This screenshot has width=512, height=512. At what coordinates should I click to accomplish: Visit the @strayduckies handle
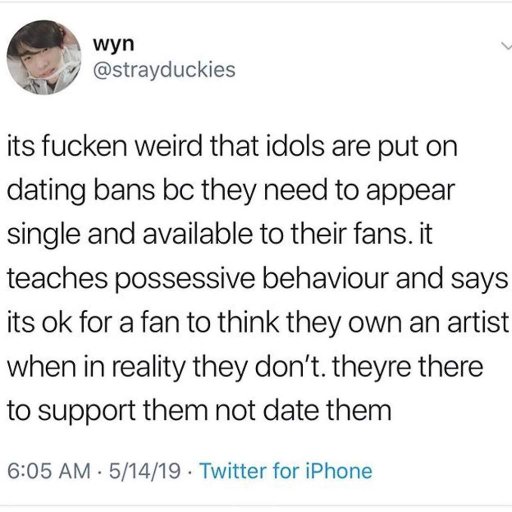[165, 70]
